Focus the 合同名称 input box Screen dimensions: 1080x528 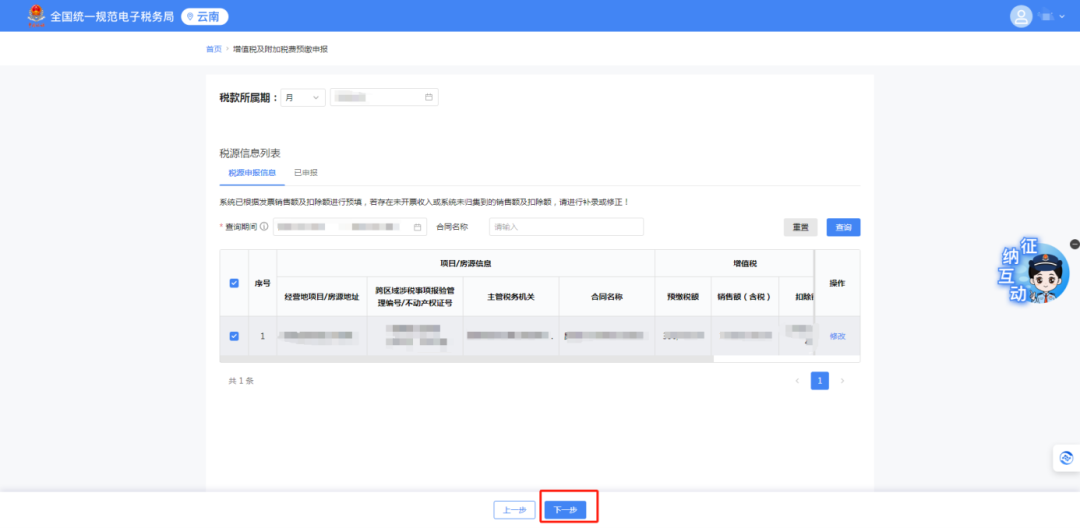(x=566, y=226)
